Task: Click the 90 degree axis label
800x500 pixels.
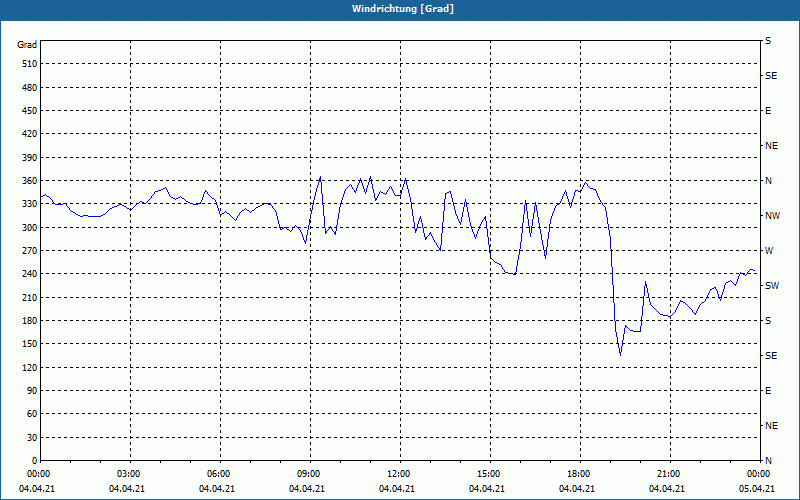Action: [x=32, y=391]
